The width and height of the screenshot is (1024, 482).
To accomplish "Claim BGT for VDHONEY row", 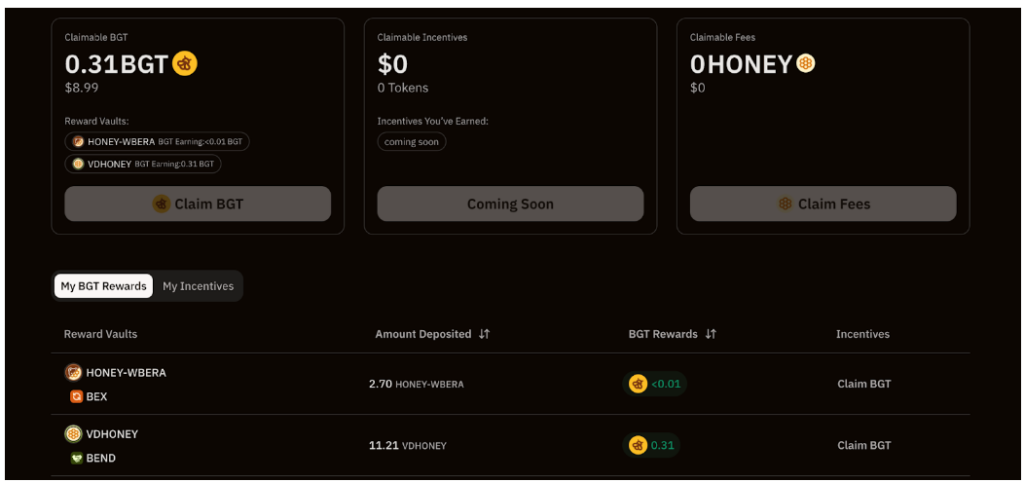I will tap(863, 445).
